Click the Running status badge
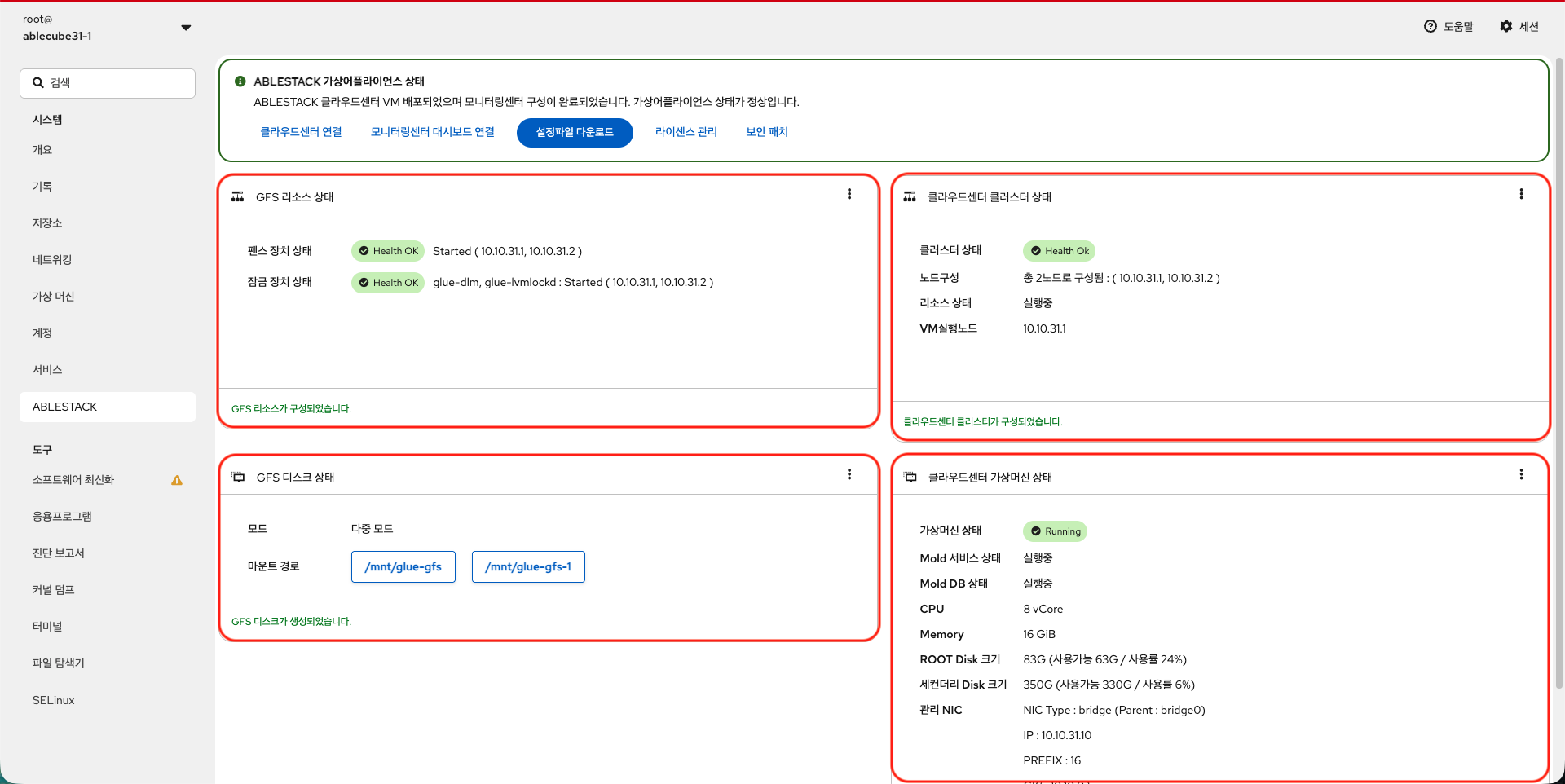1565x784 pixels. [1056, 531]
